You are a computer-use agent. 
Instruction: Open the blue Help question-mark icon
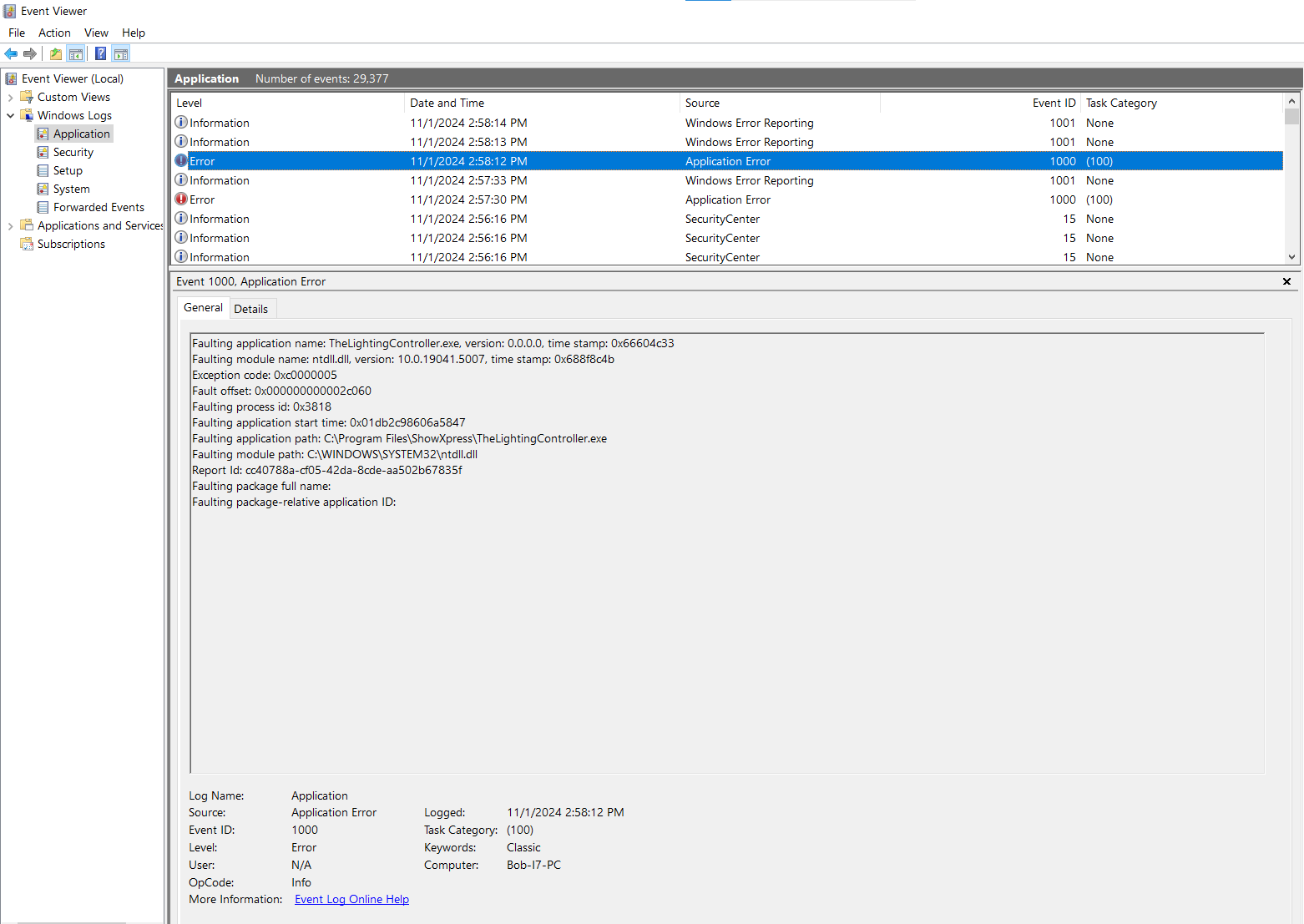coord(100,53)
